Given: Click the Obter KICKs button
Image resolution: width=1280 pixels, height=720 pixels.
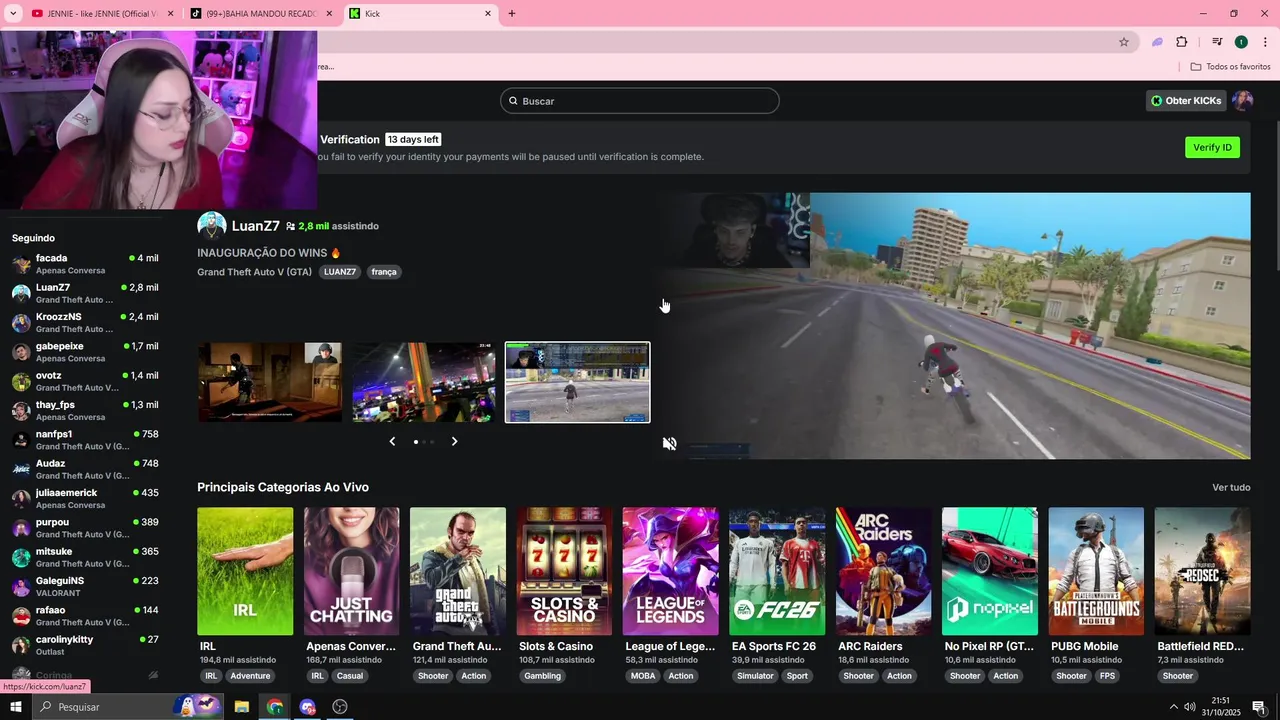Looking at the screenshot, I should (x=1186, y=100).
